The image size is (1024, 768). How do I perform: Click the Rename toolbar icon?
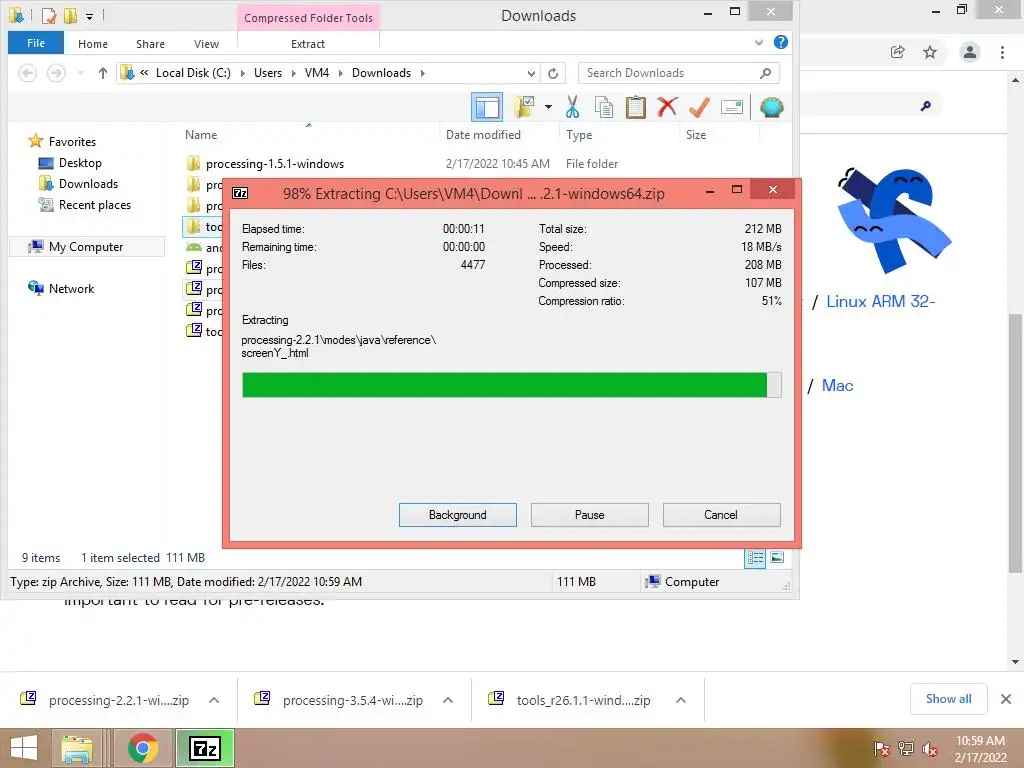731,106
